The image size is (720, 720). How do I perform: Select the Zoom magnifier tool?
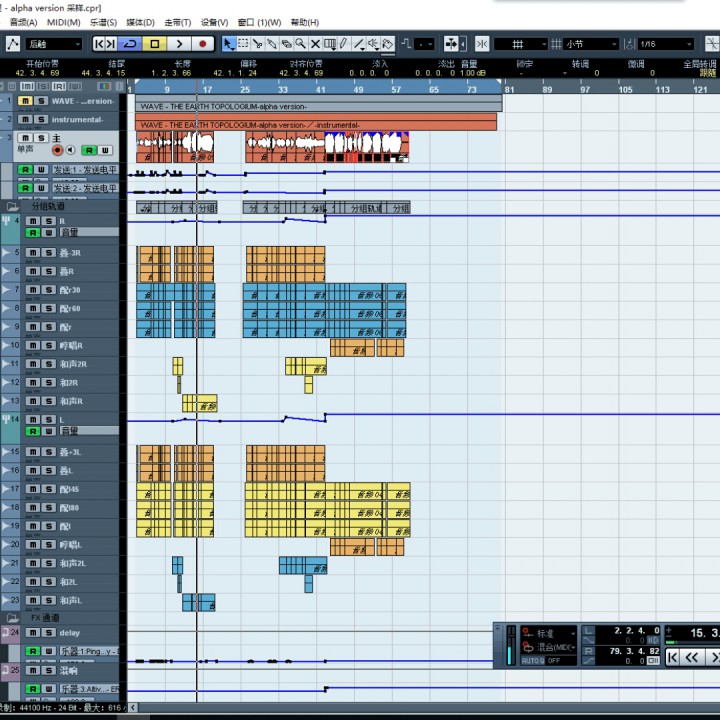[300, 44]
